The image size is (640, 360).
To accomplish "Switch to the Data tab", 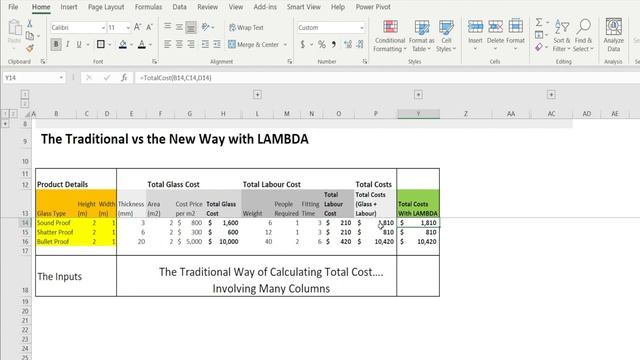I will pos(179,7).
